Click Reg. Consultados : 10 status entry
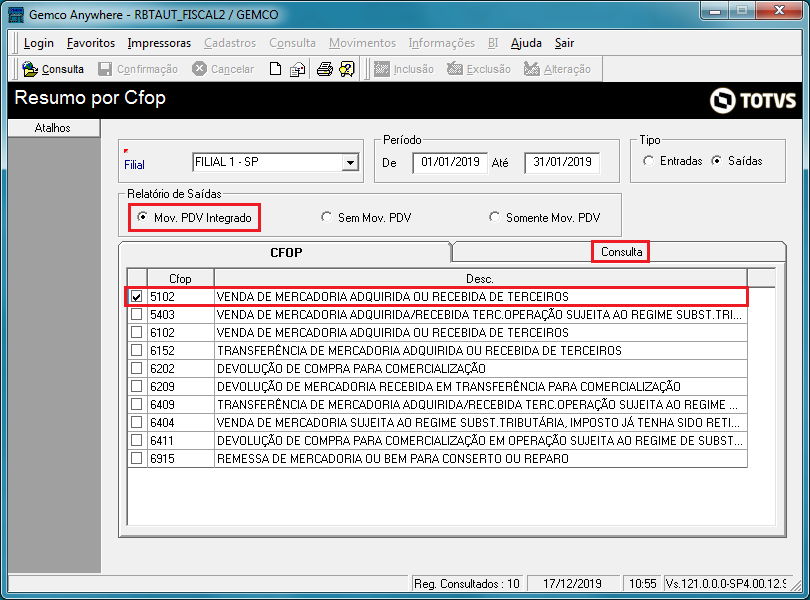Viewport: 810px width, 600px height. coord(466,583)
